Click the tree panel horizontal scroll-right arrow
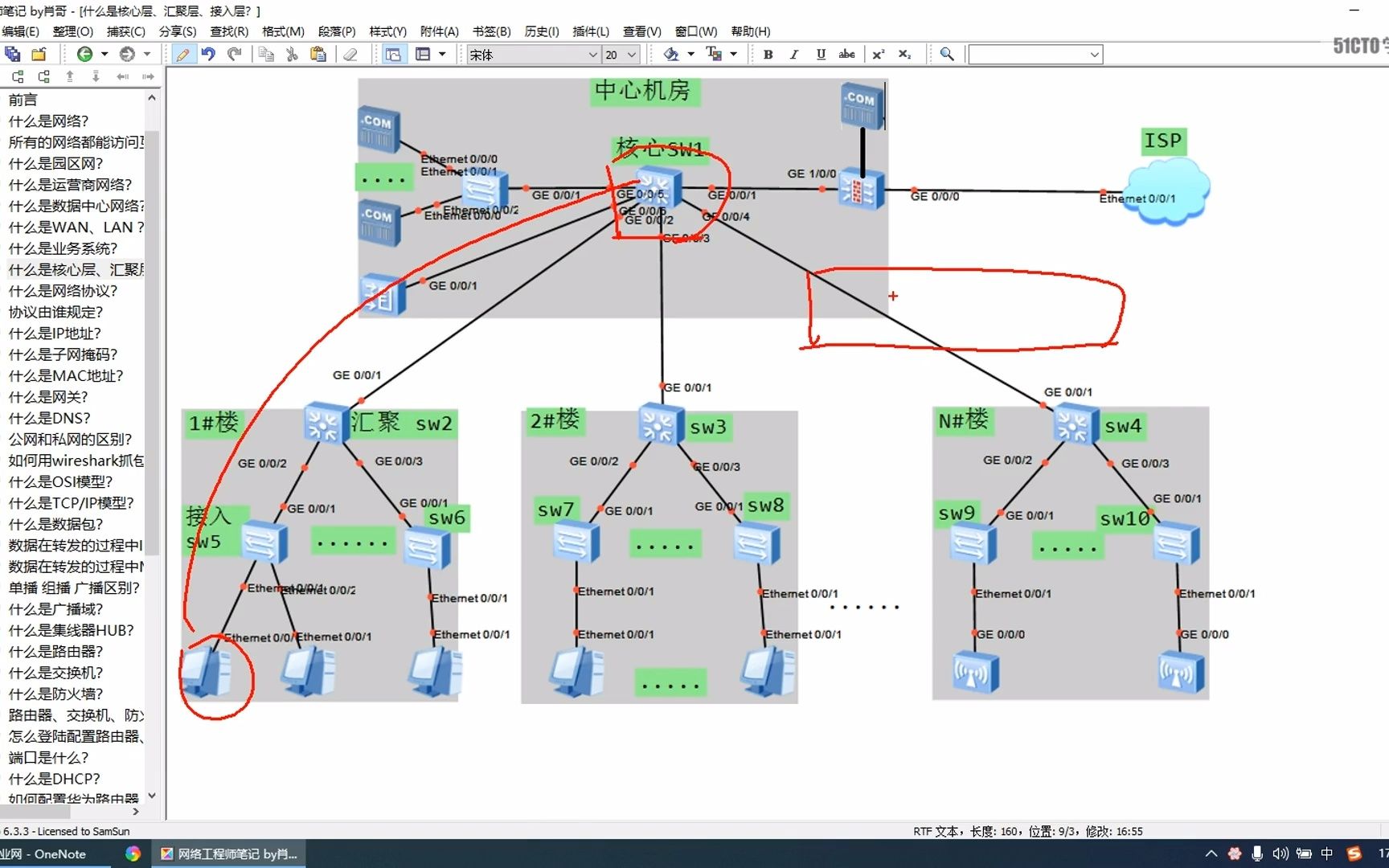Image resolution: width=1389 pixels, height=868 pixels. [x=136, y=812]
